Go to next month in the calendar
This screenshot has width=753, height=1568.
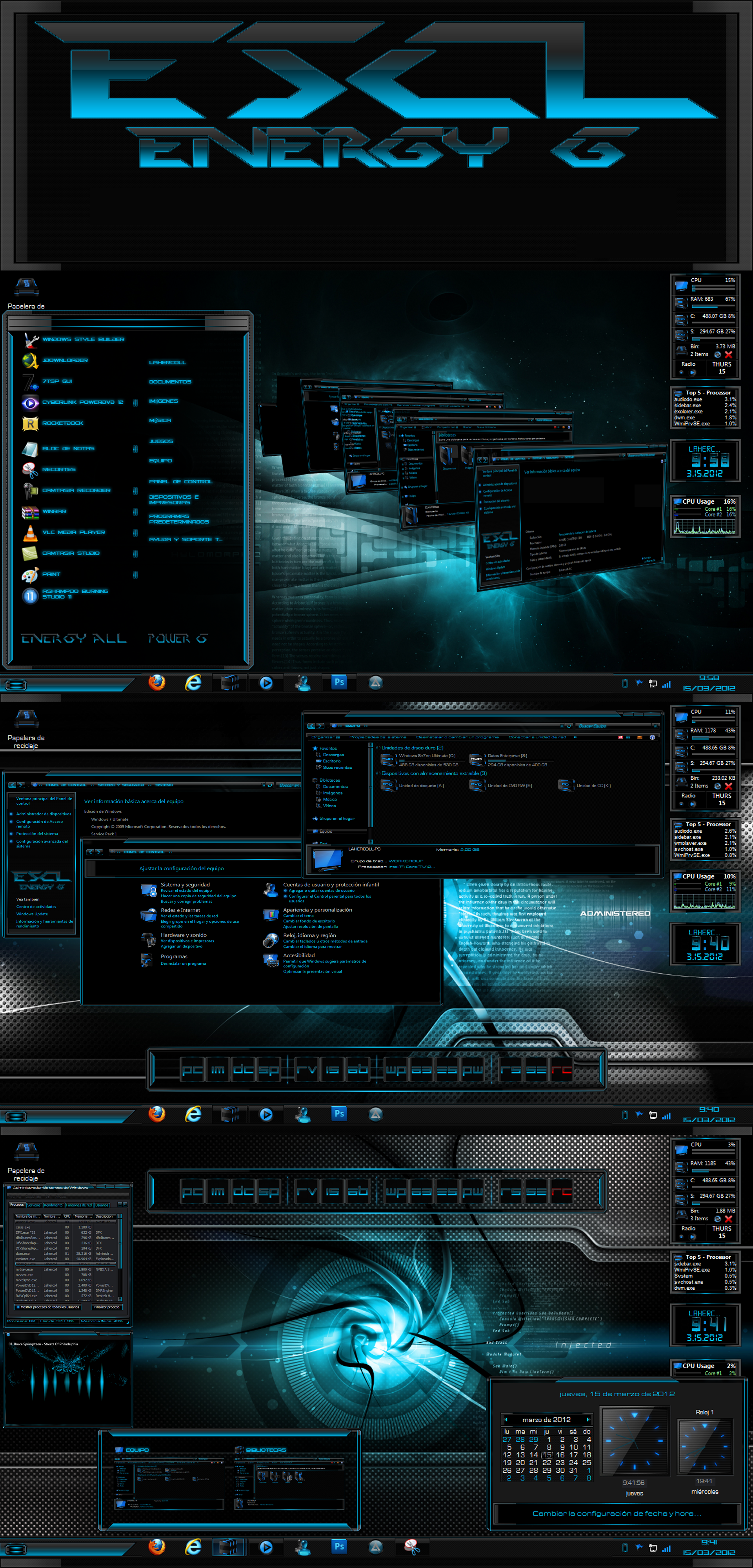point(587,1419)
